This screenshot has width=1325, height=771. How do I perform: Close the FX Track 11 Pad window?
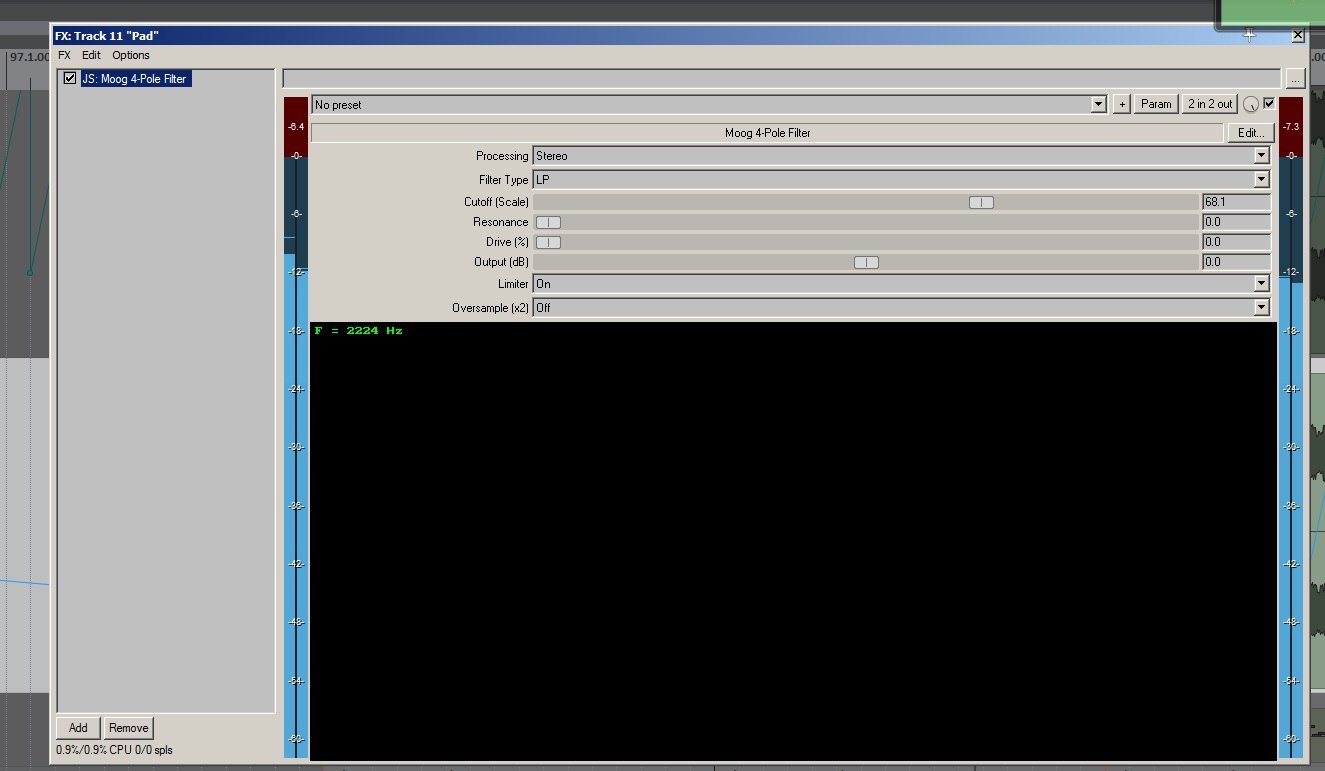pos(1298,35)
